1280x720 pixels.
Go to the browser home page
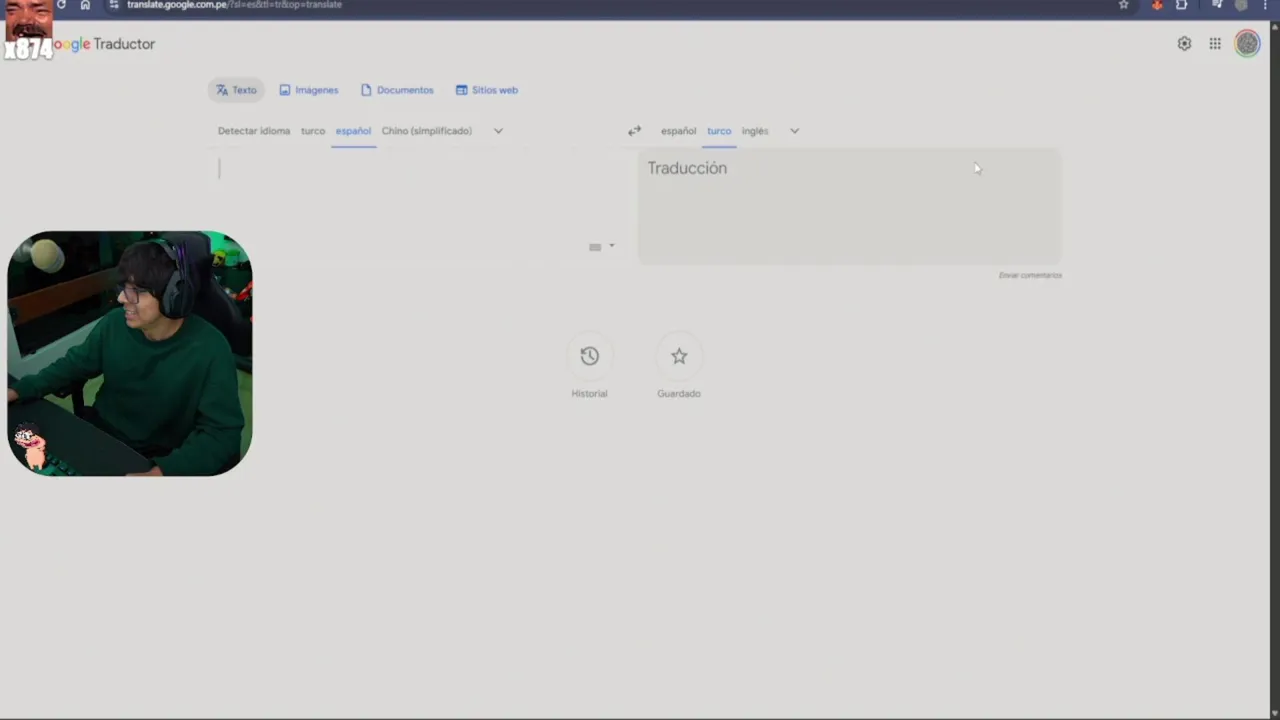click(85, 5)
